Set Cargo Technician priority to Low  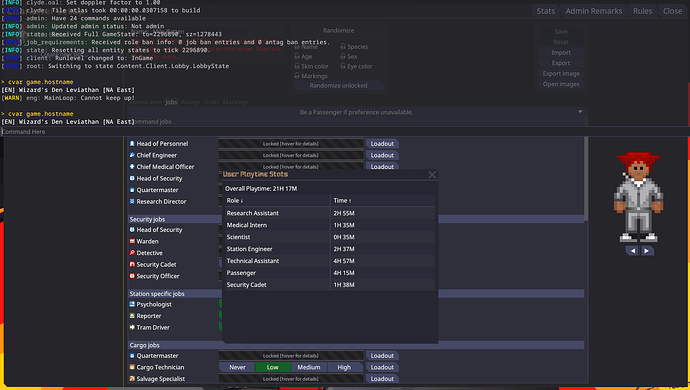point(273,367)
